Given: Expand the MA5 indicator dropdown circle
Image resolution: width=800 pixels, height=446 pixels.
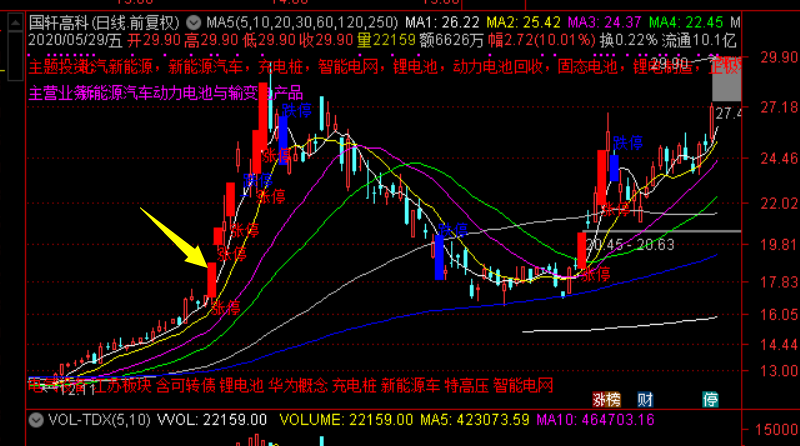Looking at the screenshot, I should coord(193,22).
